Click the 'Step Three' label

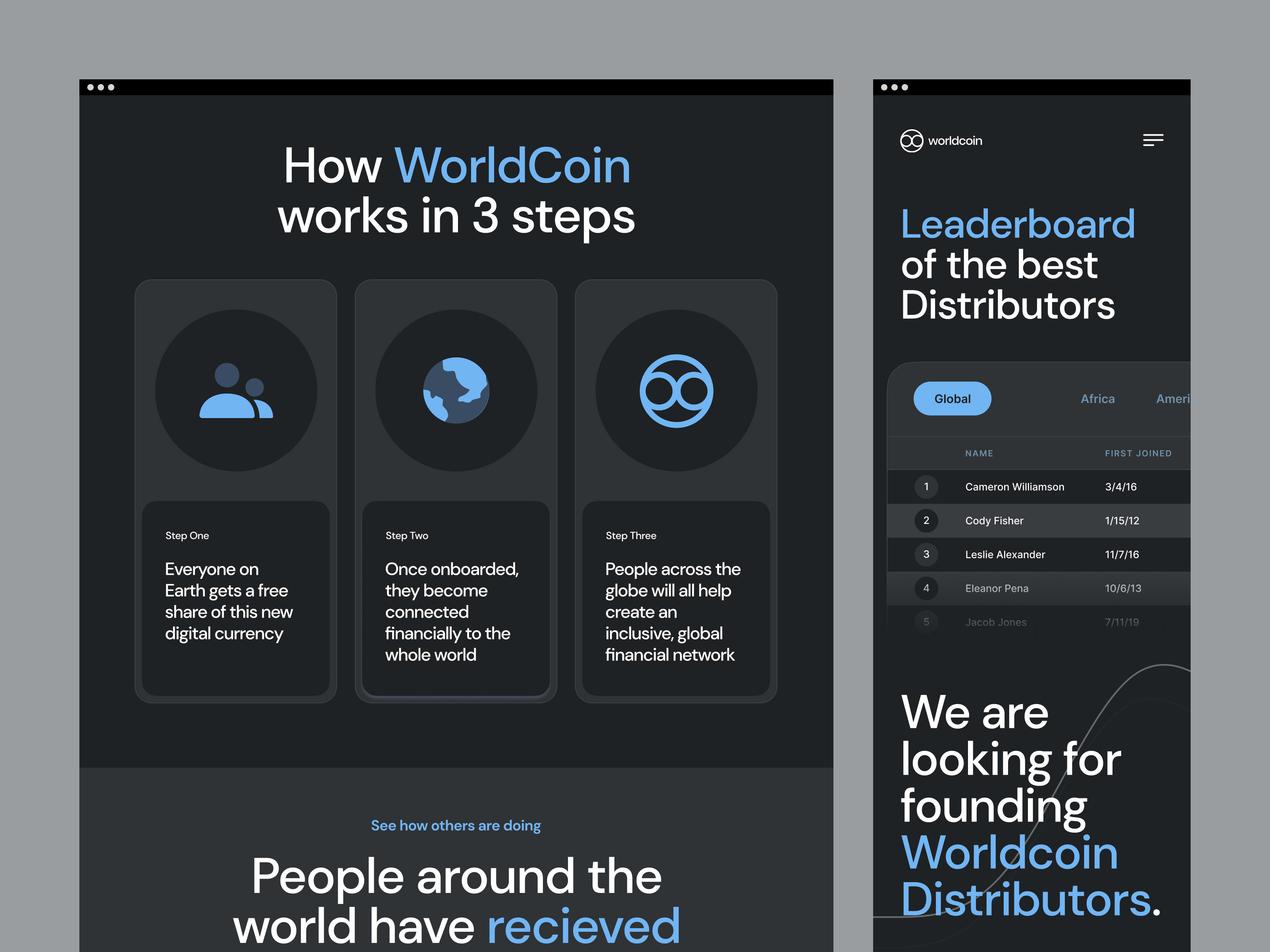click(630, 535)
